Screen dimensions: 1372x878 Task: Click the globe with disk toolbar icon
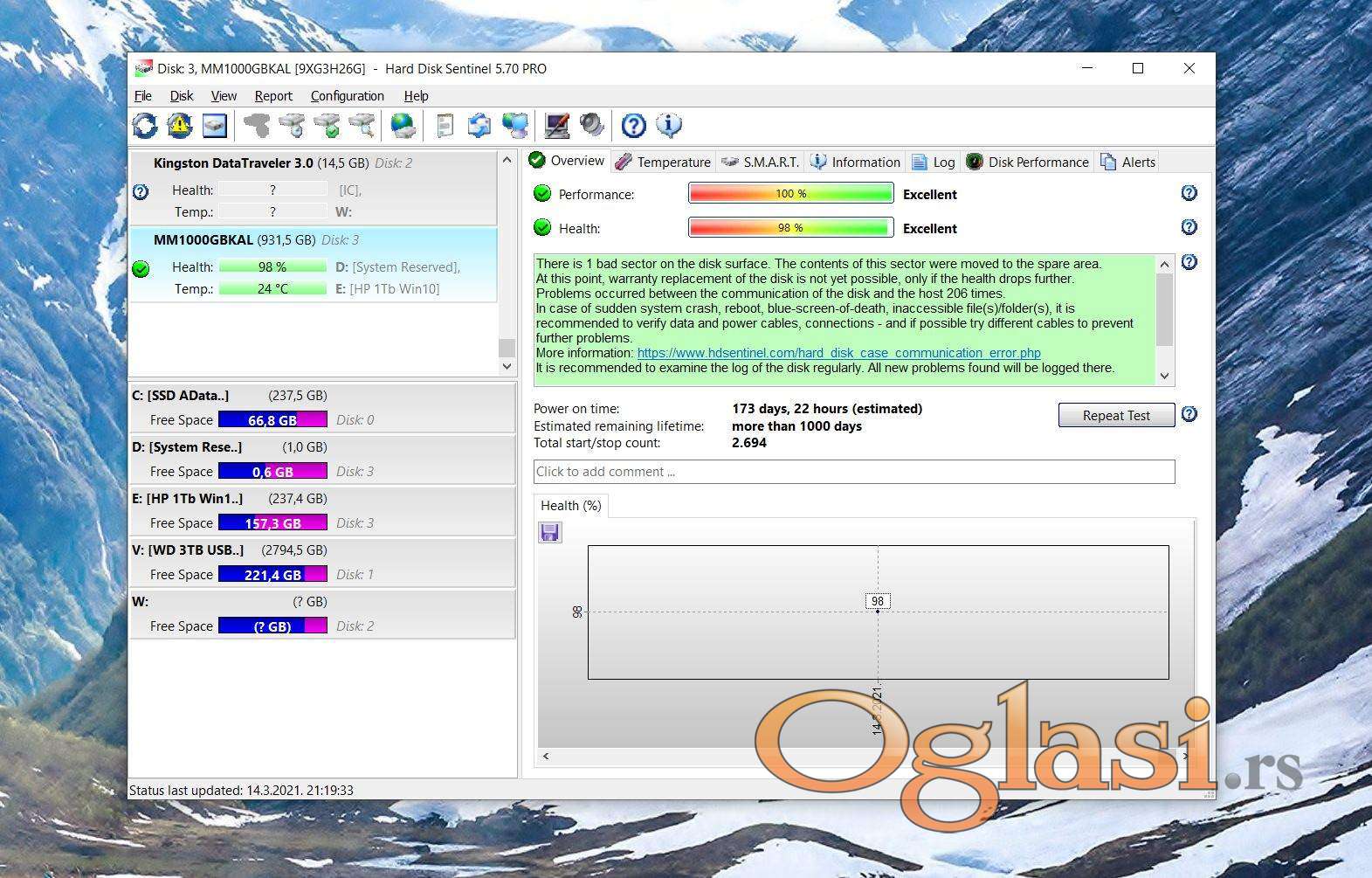[403, 126]
